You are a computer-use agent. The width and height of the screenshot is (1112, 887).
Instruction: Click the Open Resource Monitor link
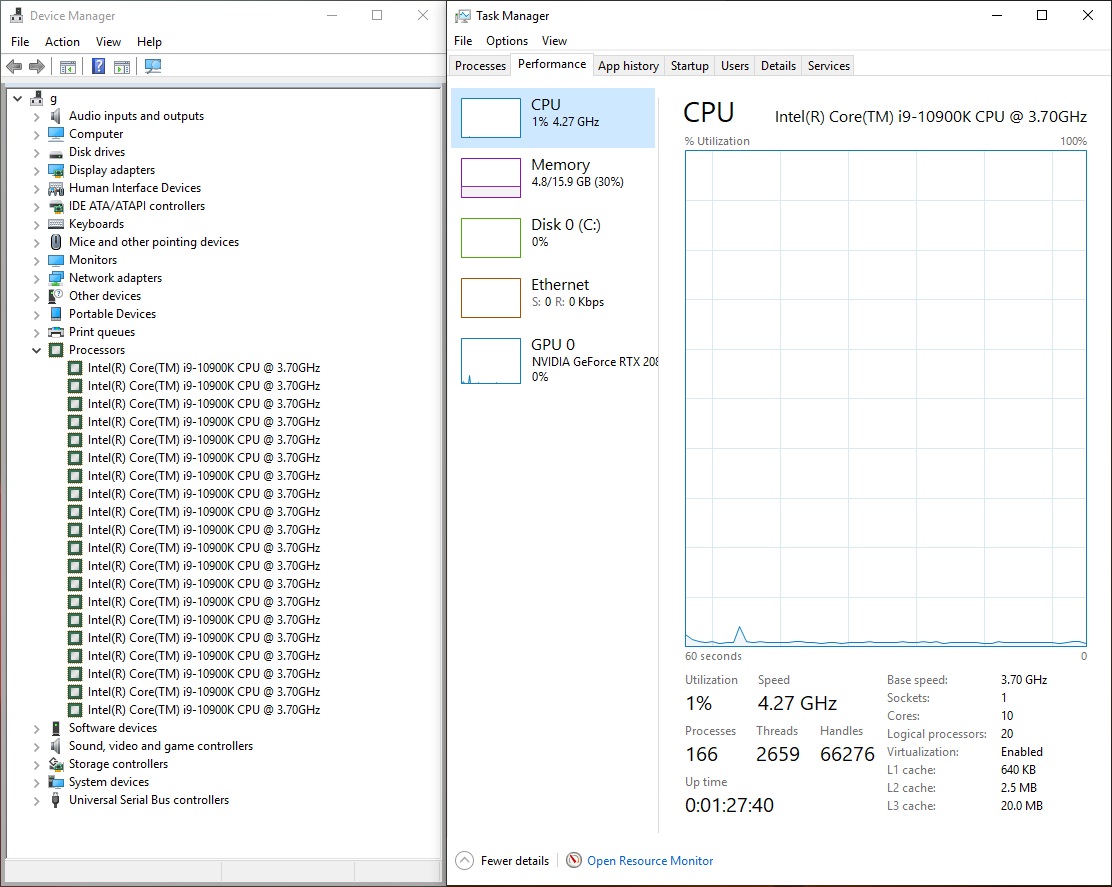pos(650,861)
